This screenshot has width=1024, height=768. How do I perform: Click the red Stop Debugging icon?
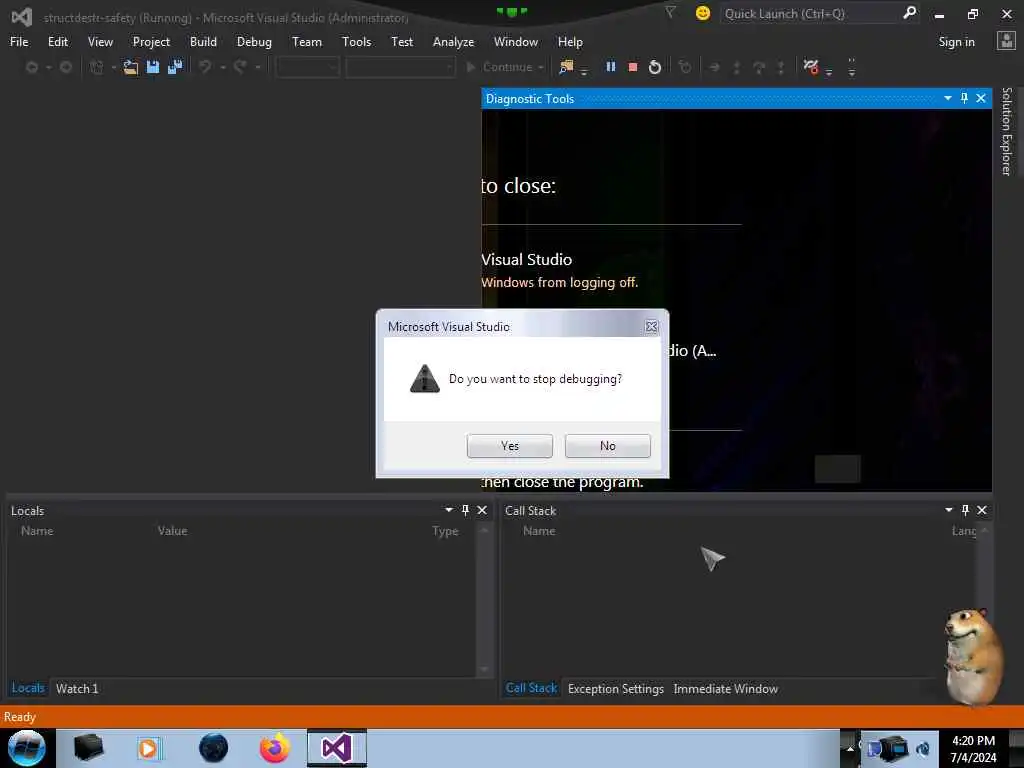632,67
